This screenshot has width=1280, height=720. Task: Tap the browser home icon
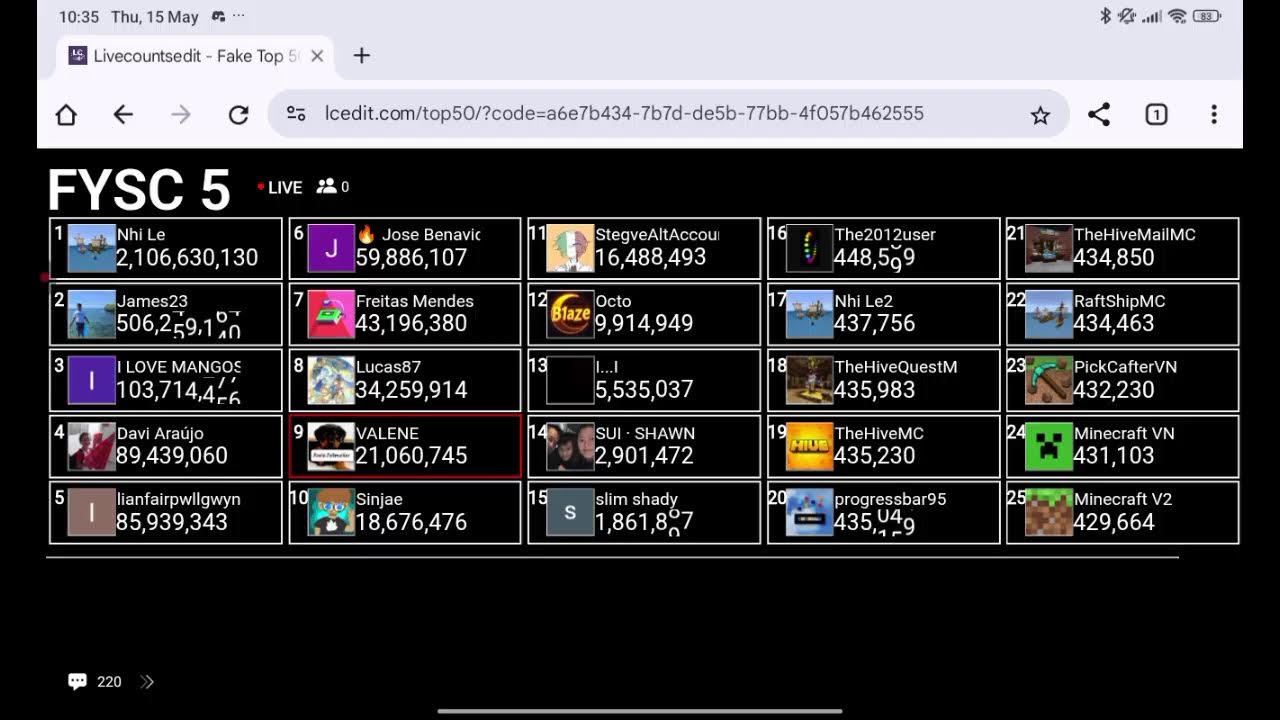(66, 114)
